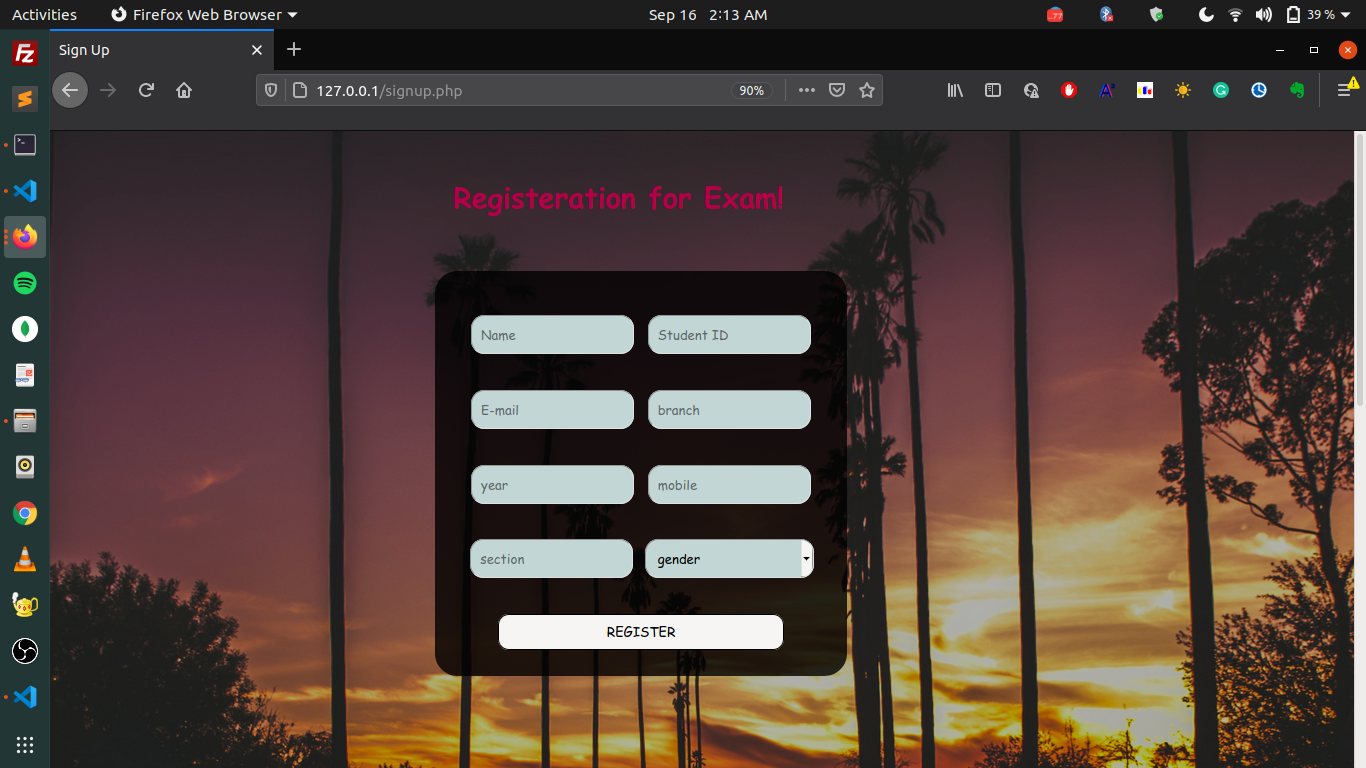Focus the year field
This screenshot has height=768, width=1366.
pos(552,485)
